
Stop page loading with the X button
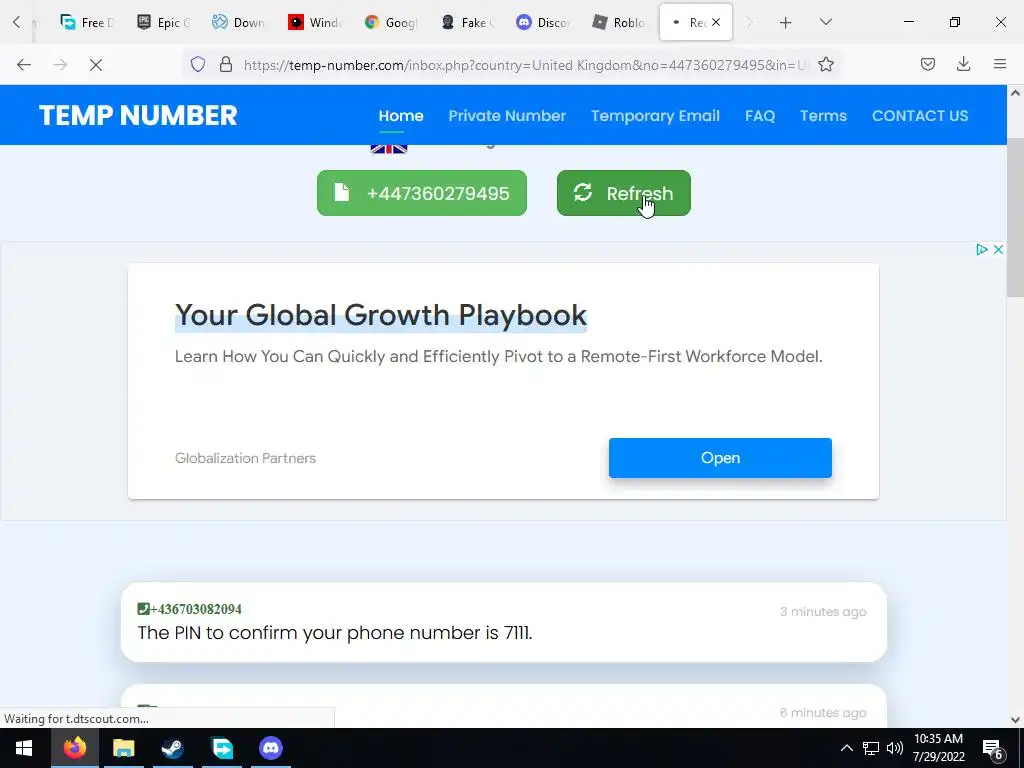tap(96, 65)
